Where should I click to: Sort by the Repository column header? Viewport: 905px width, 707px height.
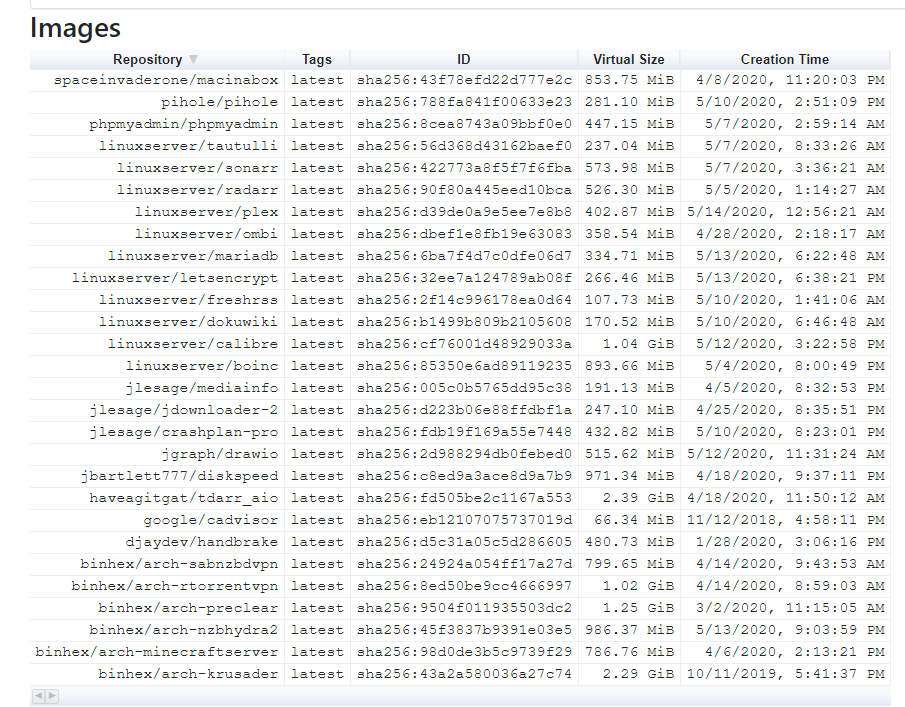click(156, 59)
